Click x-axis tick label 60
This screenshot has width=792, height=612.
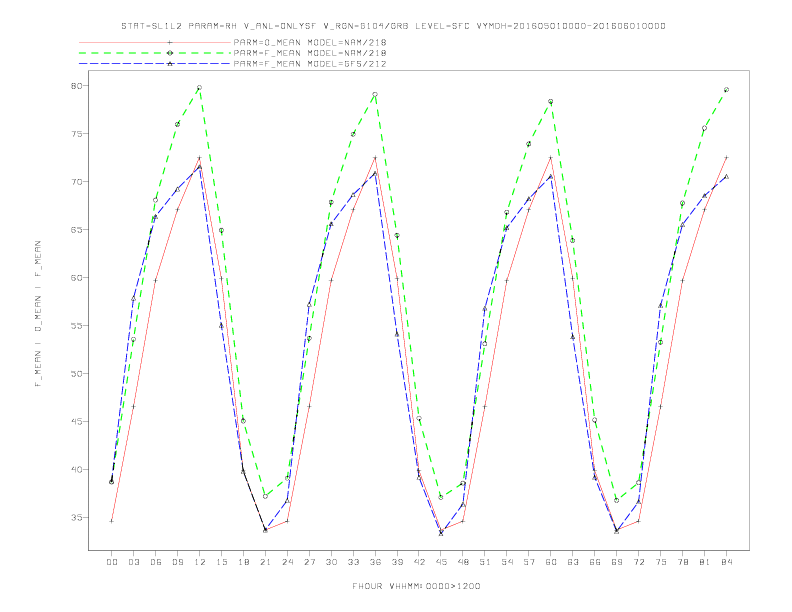[x=551, y=562]
